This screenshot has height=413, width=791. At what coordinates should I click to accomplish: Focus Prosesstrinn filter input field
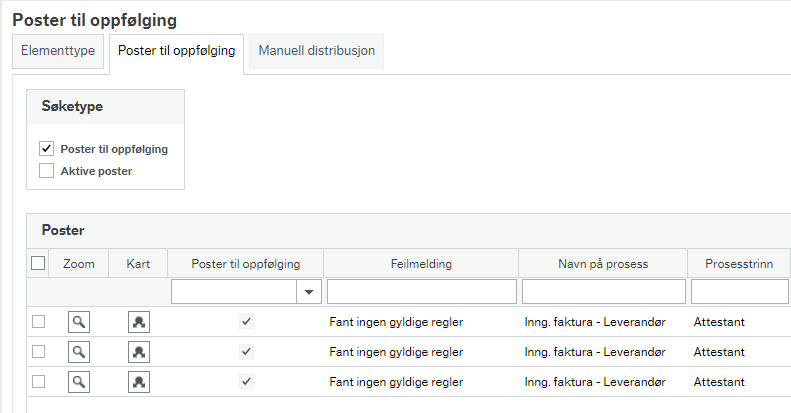pos(740,292)
